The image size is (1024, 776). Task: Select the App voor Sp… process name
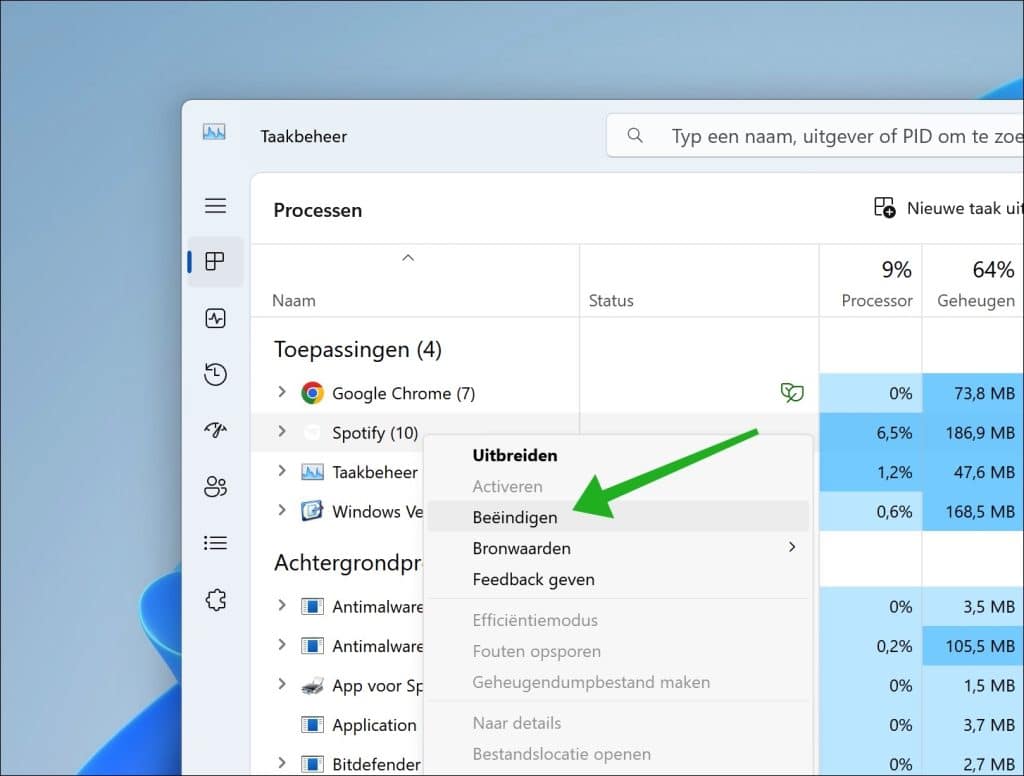pos(377,686)
